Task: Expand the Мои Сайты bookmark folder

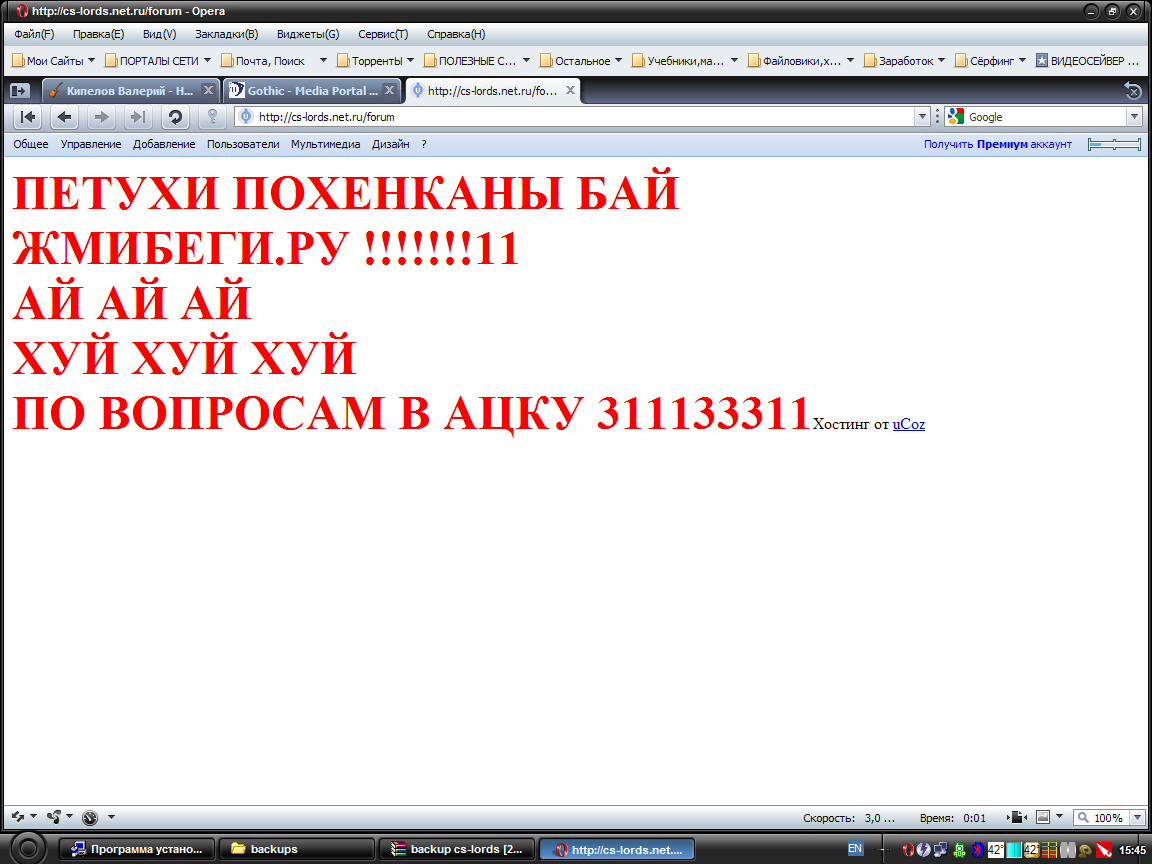Action: (54, 61)
